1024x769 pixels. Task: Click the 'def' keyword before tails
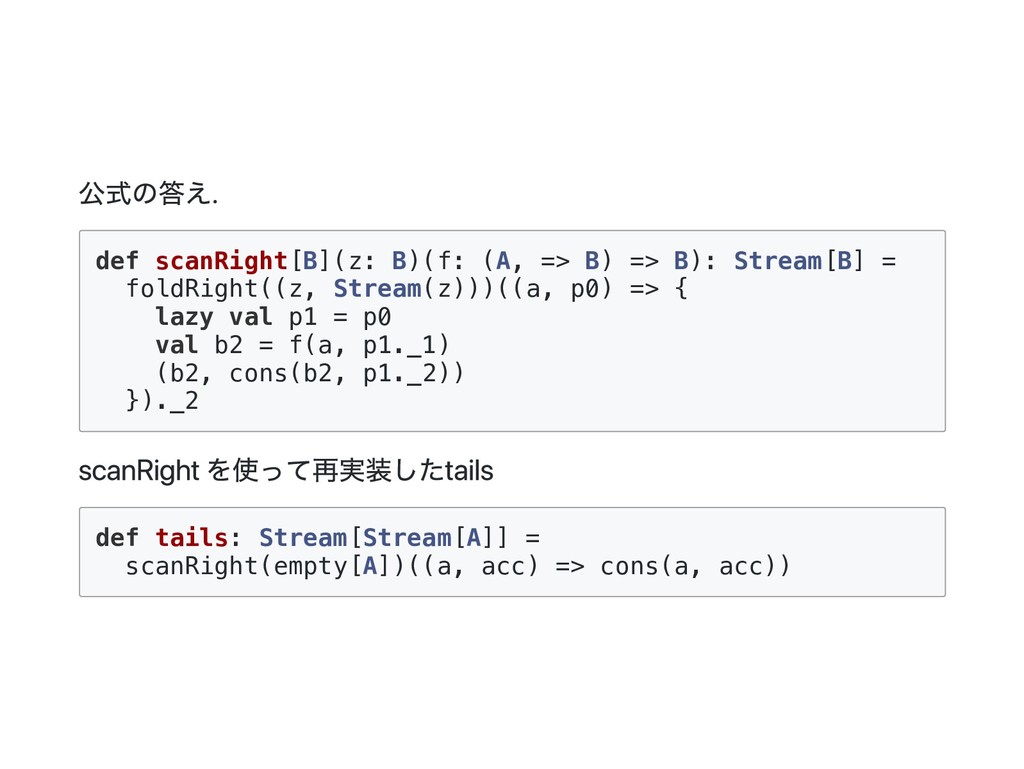tap(117, 538)
